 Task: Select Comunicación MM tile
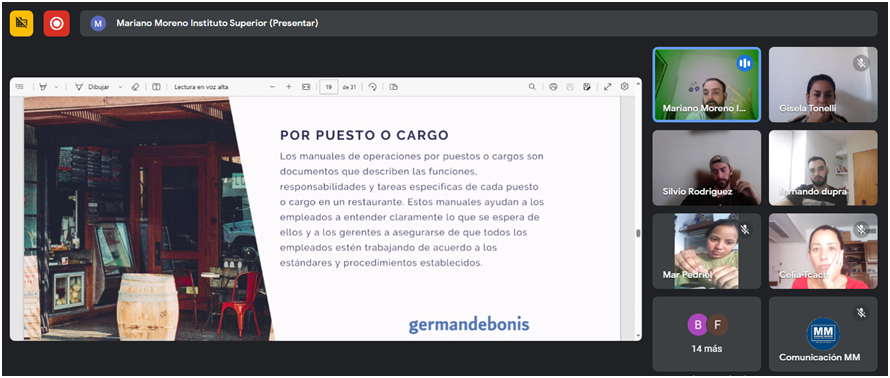click(823, 334)
